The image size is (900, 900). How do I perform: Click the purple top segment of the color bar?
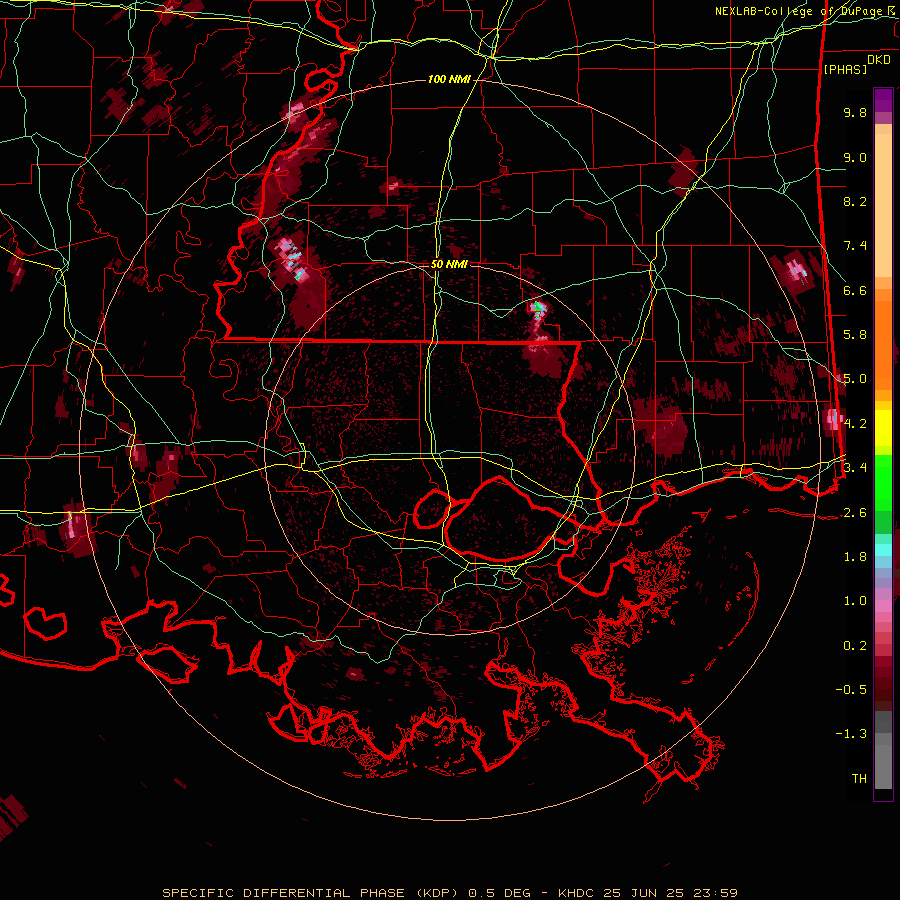tap(883, 100)
